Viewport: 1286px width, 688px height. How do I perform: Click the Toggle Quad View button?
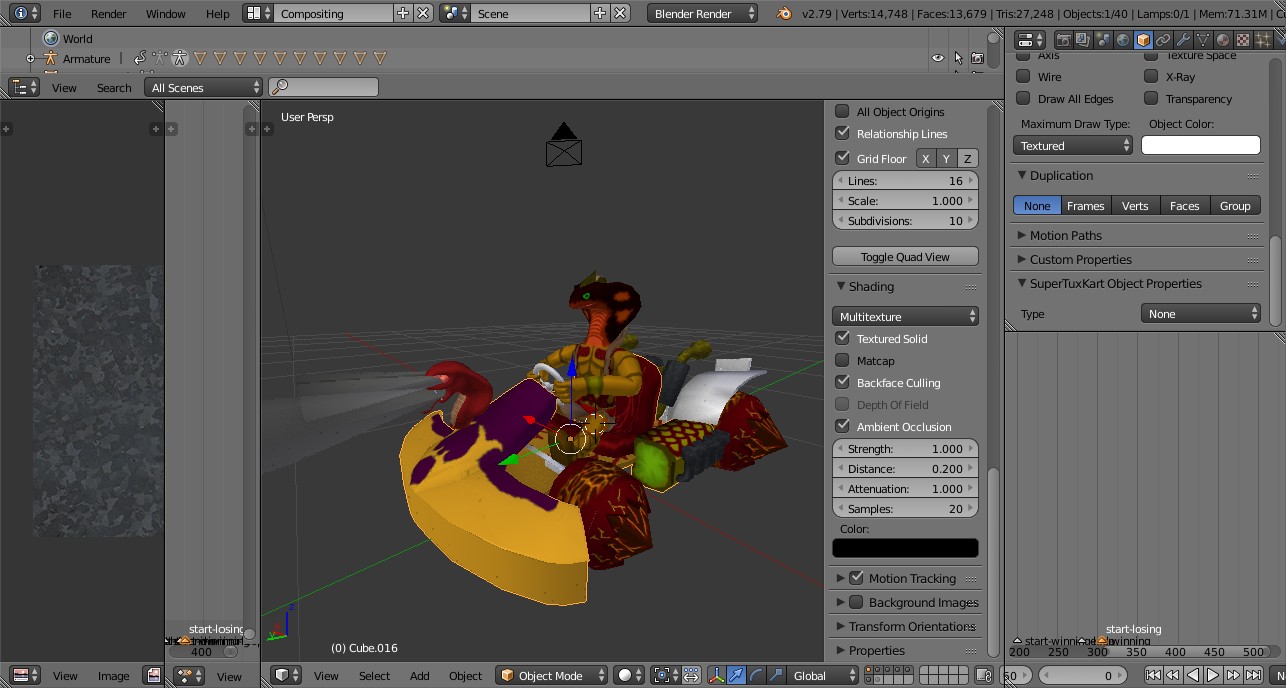905,257
